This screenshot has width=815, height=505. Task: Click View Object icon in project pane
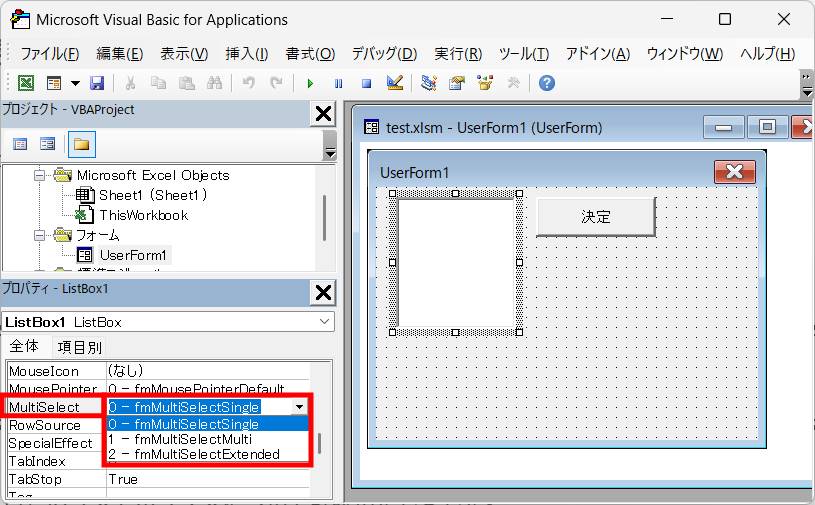click(47, 144)
